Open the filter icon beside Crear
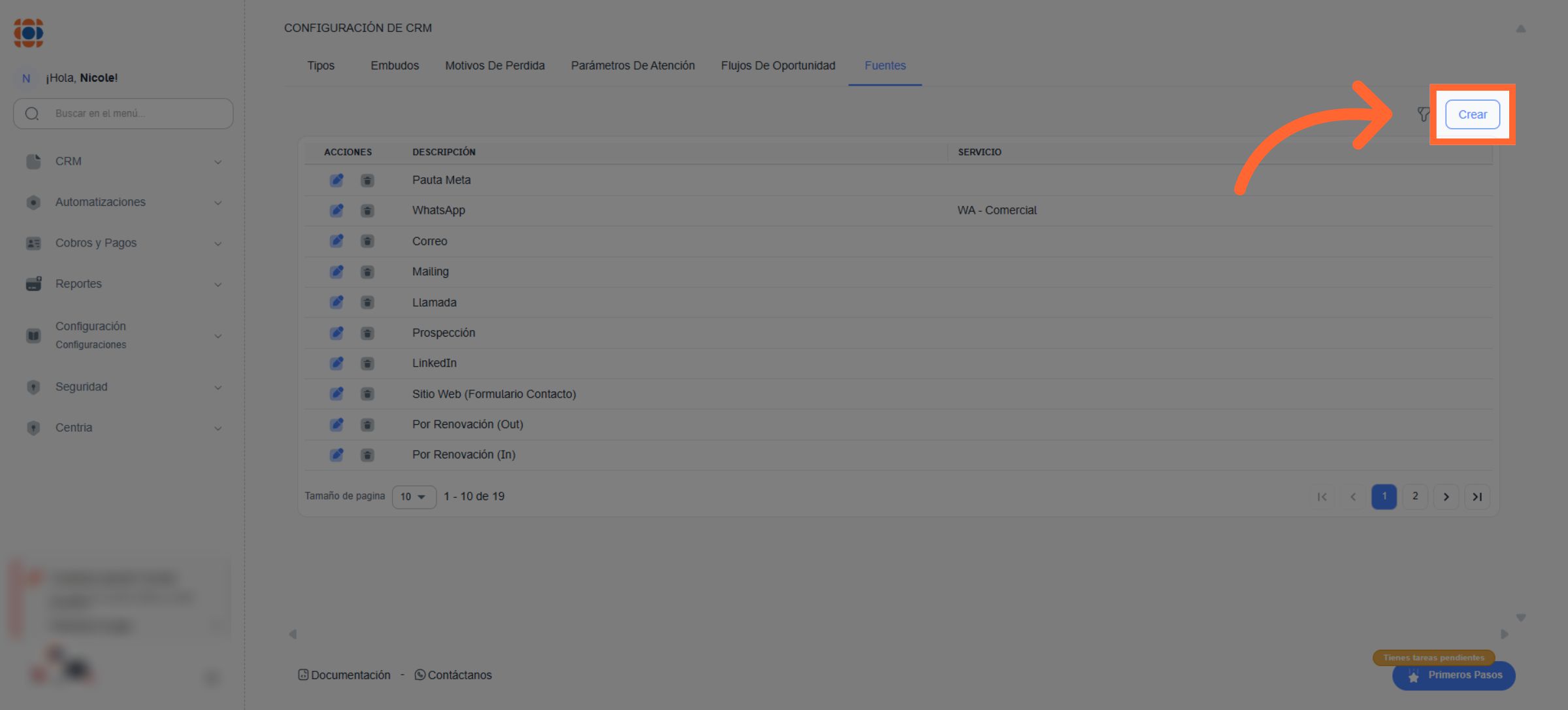The height and width of the screenshot is (710, 1568). (1423, 114)
